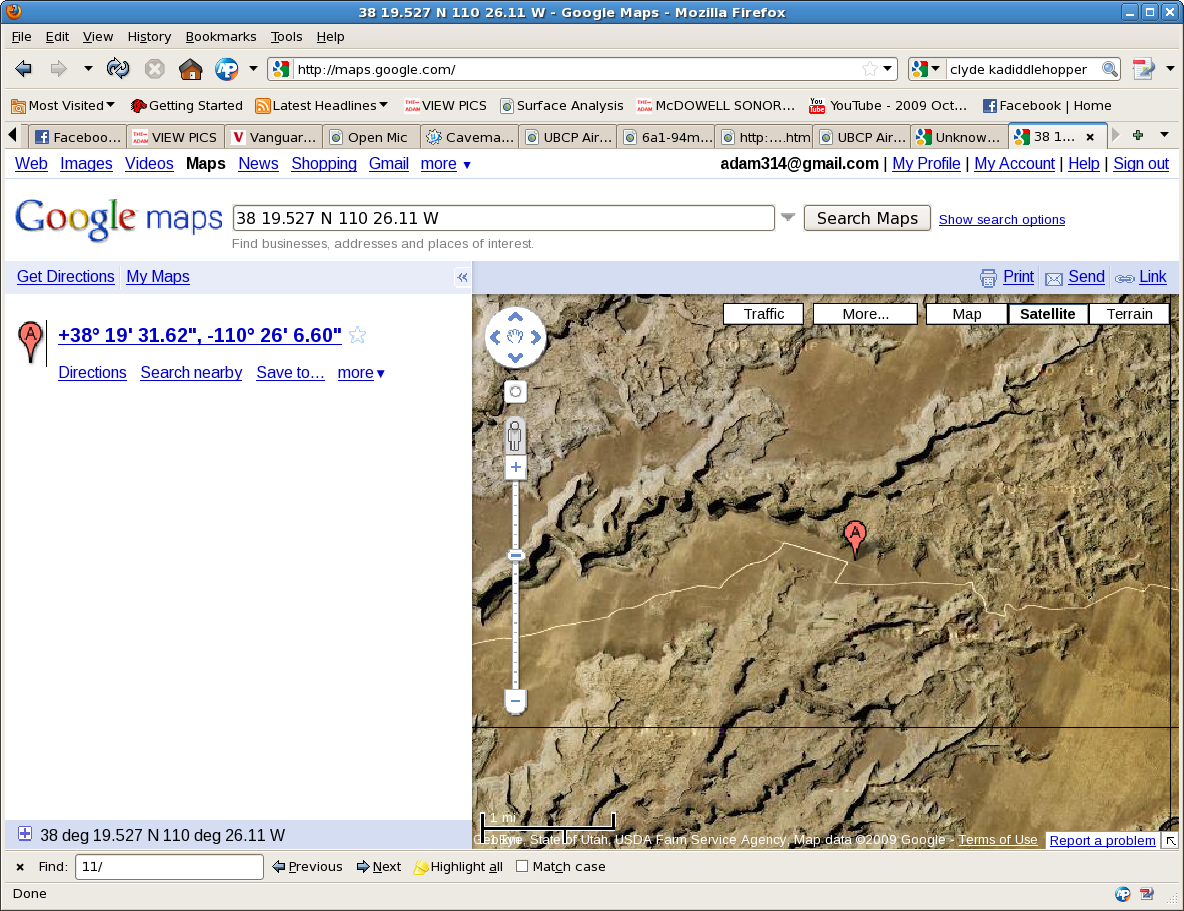Star the location in the results panel

(358, 336)
